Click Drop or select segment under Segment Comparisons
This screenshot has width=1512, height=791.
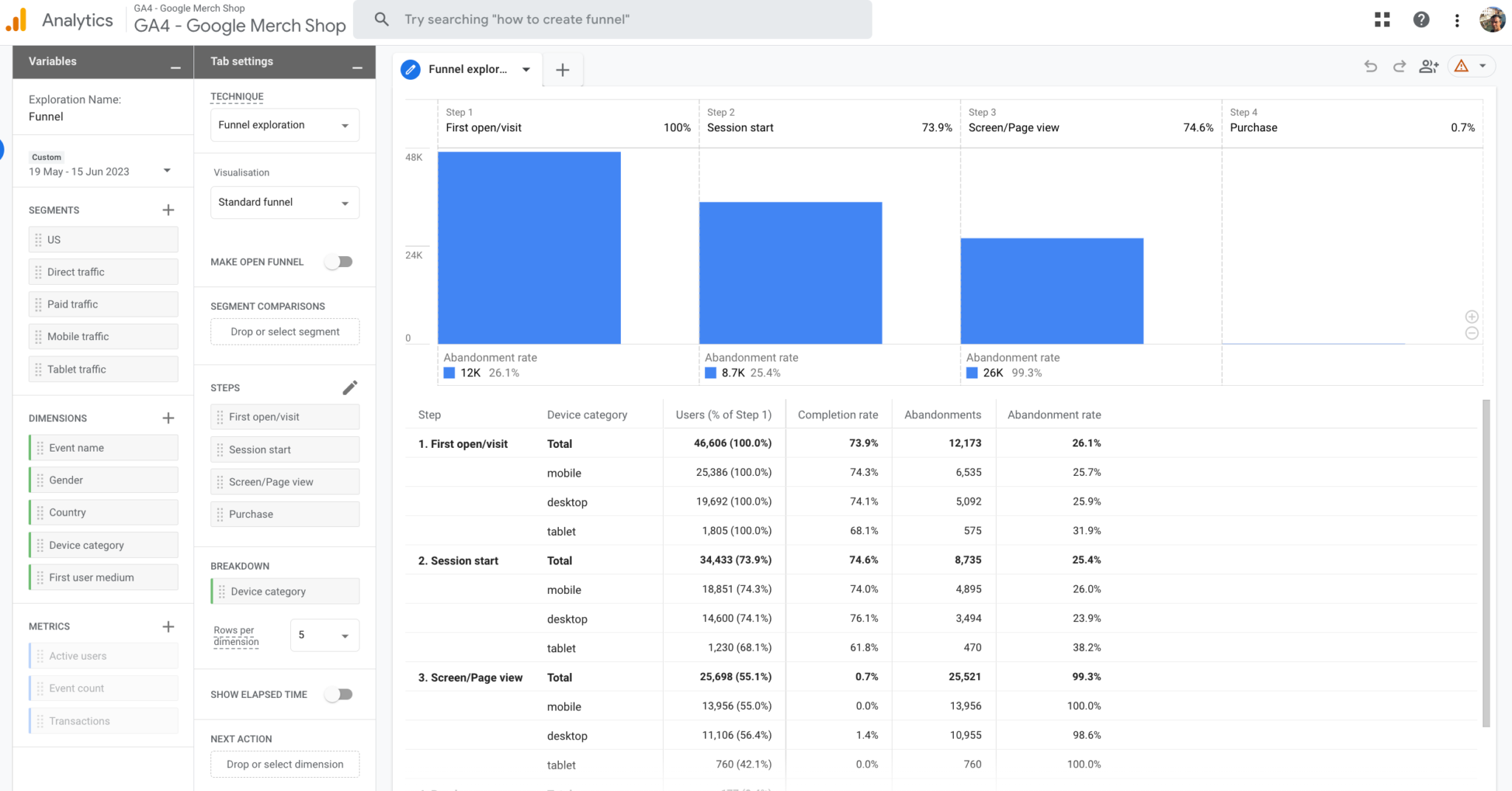284,331
